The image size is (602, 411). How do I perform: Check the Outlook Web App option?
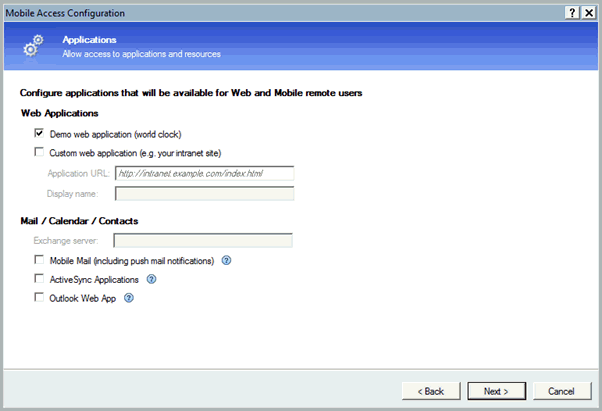point(39,297)
